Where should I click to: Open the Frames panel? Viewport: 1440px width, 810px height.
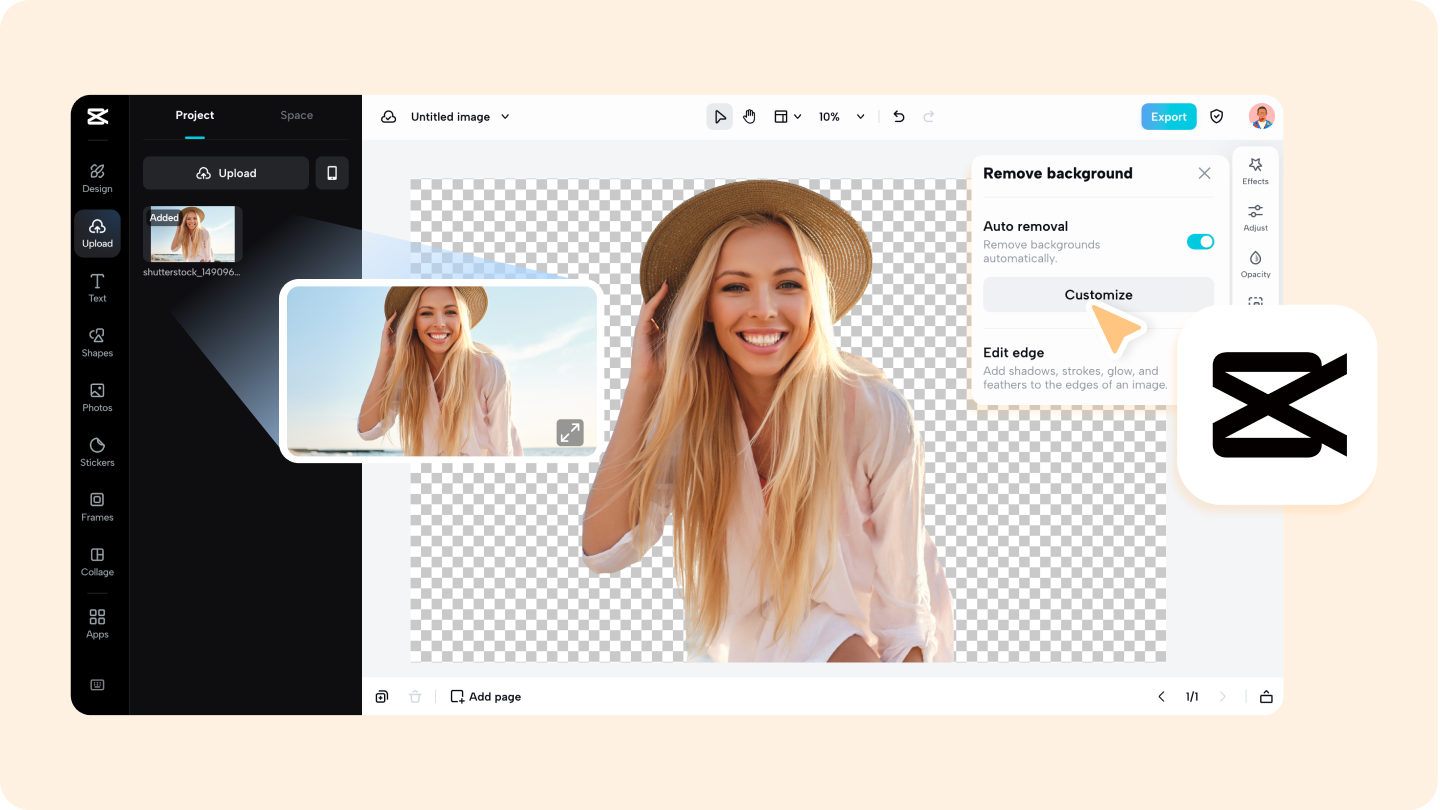coord(97,507)
